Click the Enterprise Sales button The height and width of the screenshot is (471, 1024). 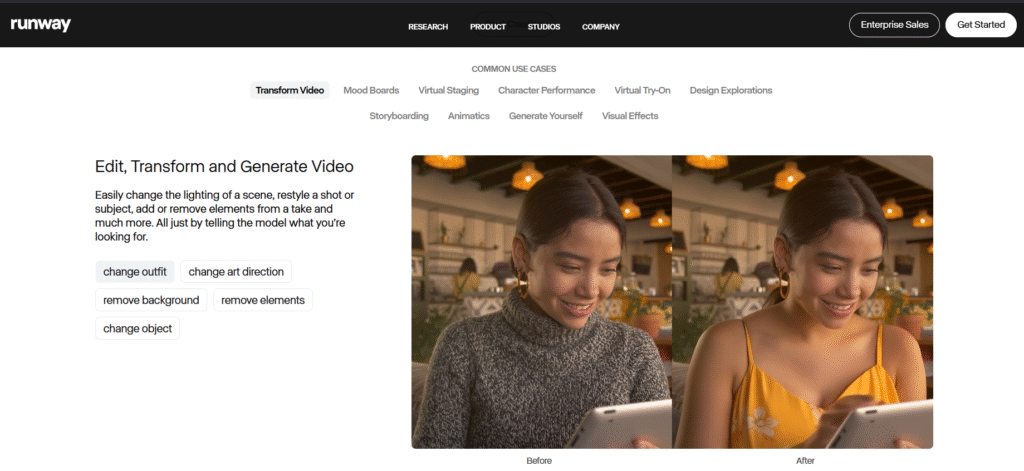894,25
